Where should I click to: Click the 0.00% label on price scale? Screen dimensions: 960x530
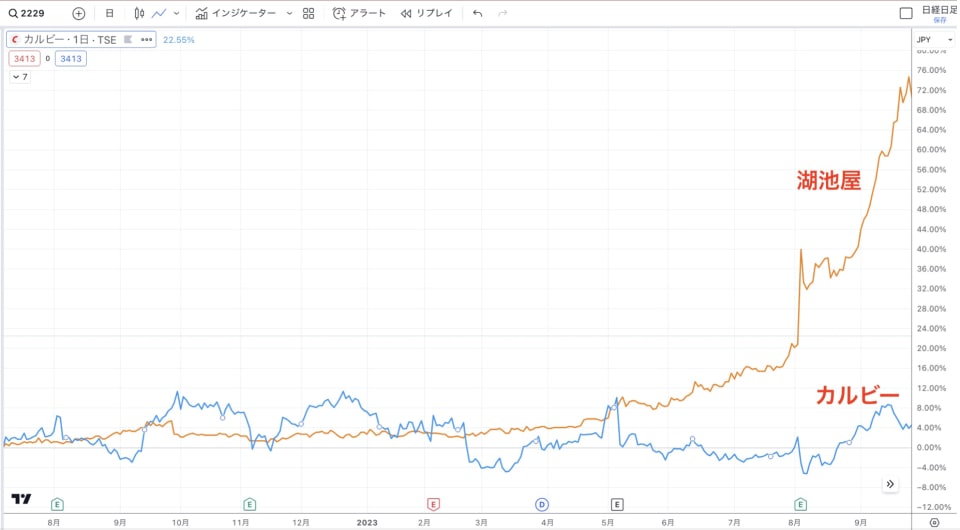(931, 448)
